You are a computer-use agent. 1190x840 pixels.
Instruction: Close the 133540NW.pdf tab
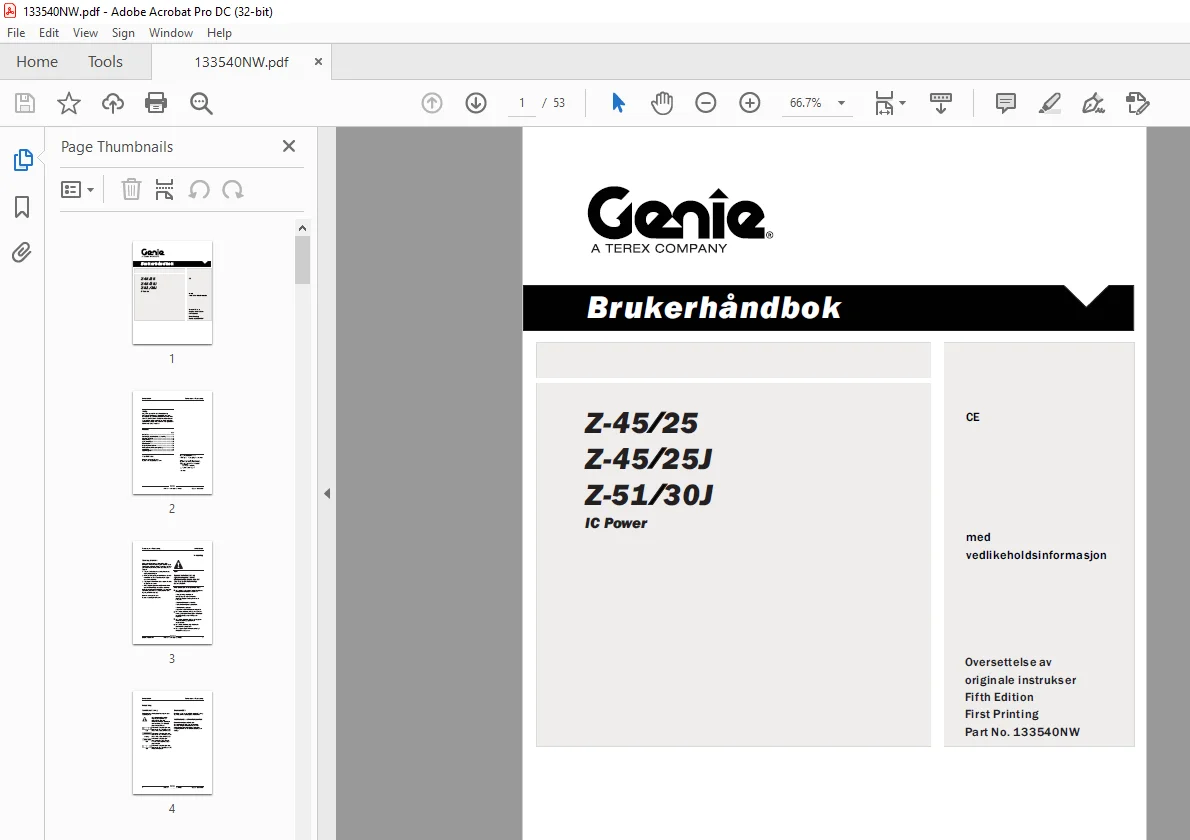coord(318,61)
